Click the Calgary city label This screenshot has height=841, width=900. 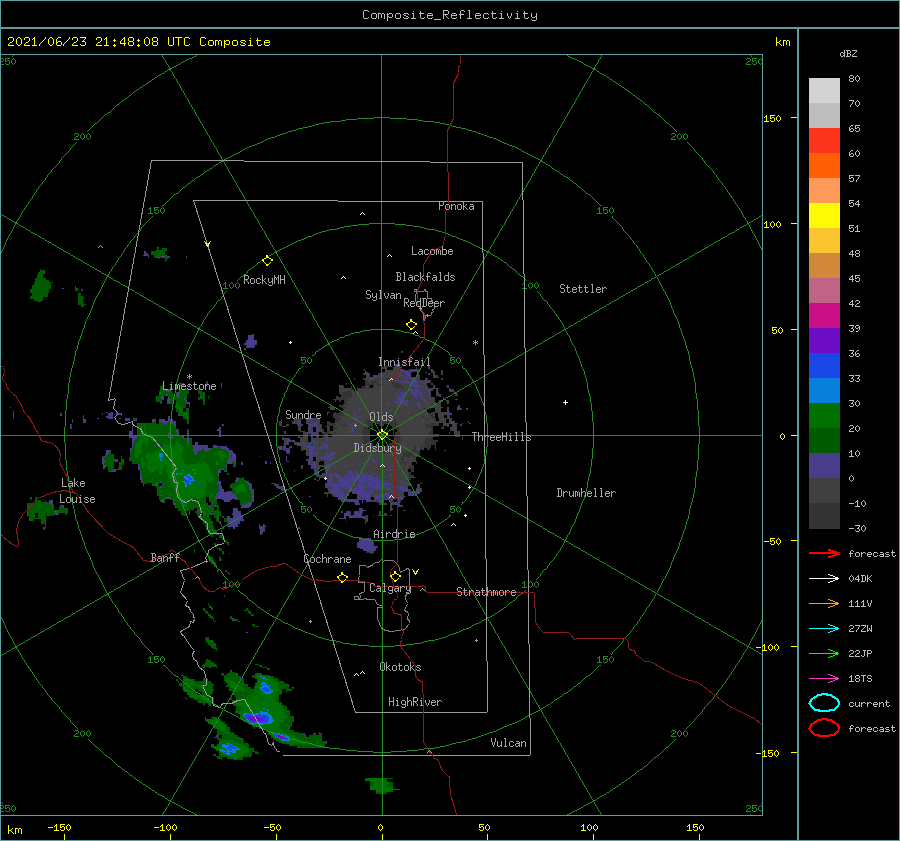390,588
